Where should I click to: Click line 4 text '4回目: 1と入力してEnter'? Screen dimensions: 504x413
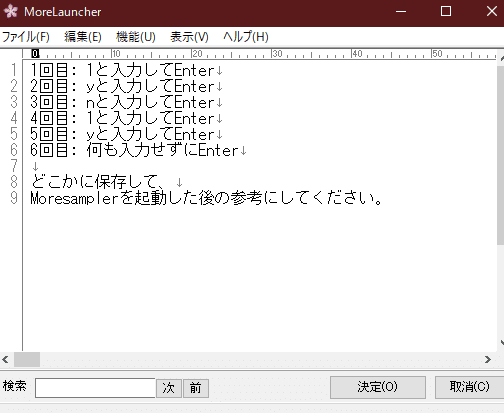(122, 118)
